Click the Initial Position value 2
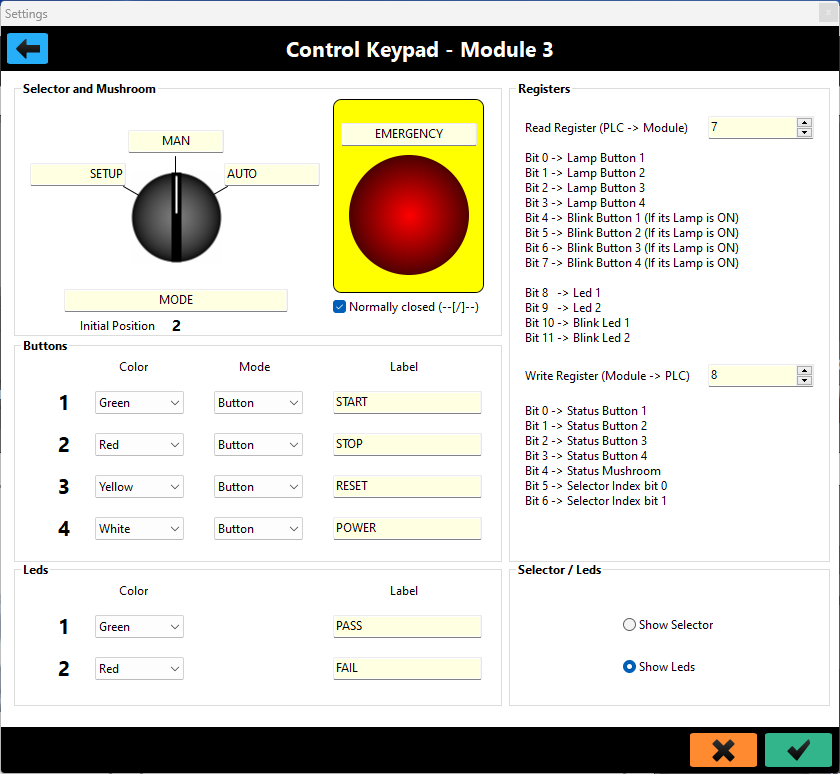Screen dimensions: 840x774 [176, 326]
